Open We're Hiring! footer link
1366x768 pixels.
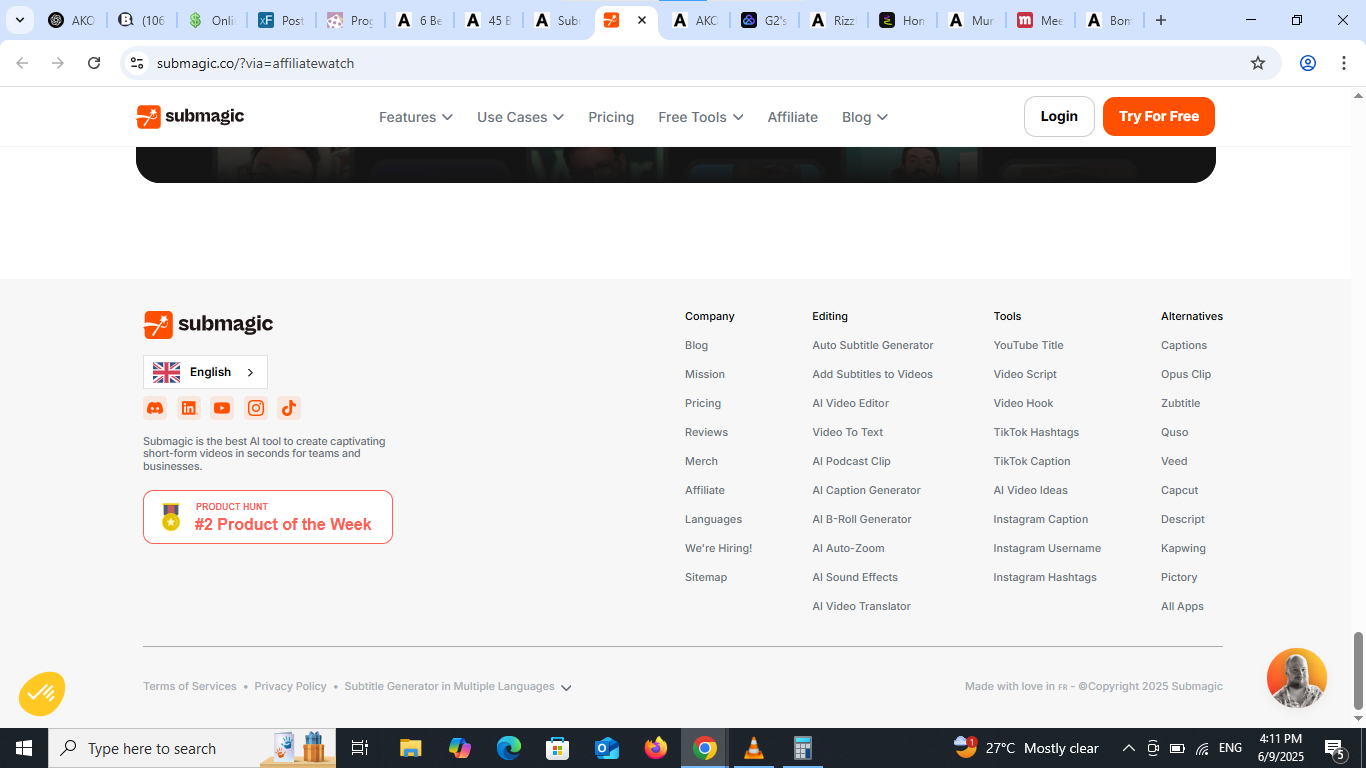click(718, 549)
